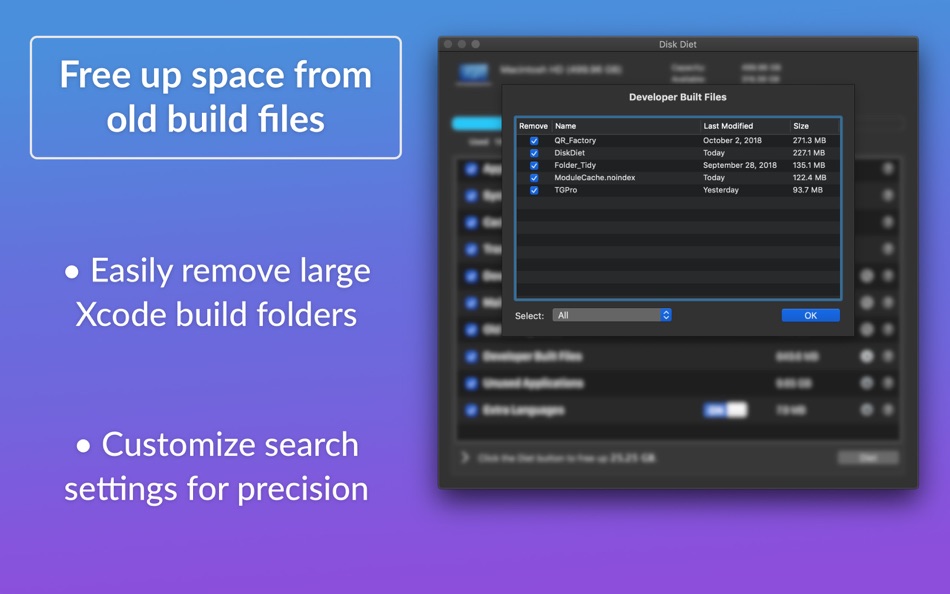Toggle the blurred Unused Applications checkbox
Image resolution: width=950 pixels, height=594 pixels.
tap(471, 383)
